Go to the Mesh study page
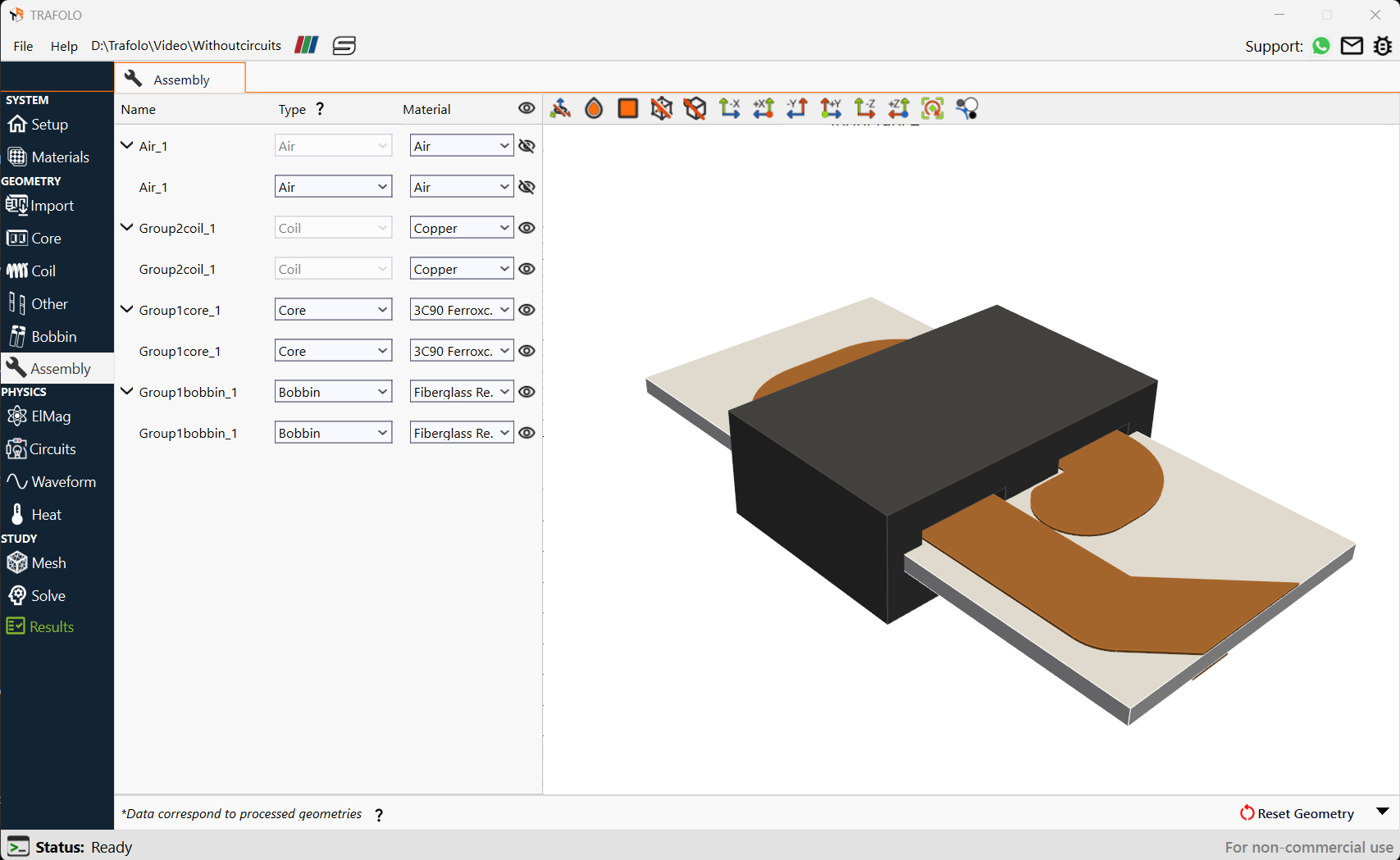Image resolution: width=1400 pixels, height=860 pixels. coord(57,563)
